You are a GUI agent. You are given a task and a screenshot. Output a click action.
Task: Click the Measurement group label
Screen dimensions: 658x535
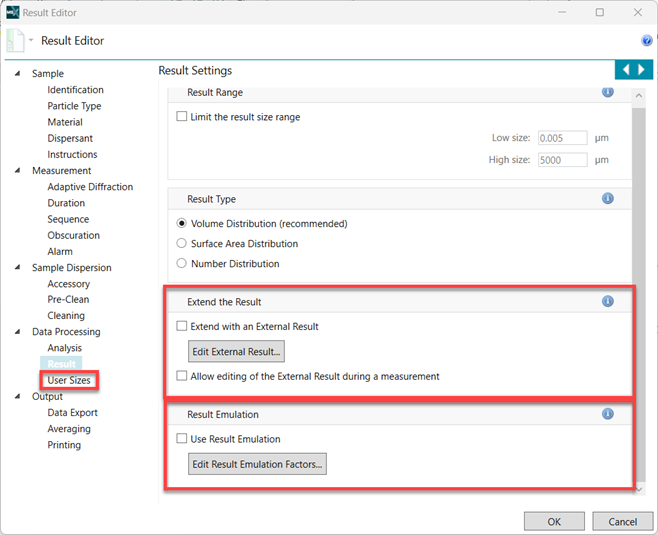(62, 170)
